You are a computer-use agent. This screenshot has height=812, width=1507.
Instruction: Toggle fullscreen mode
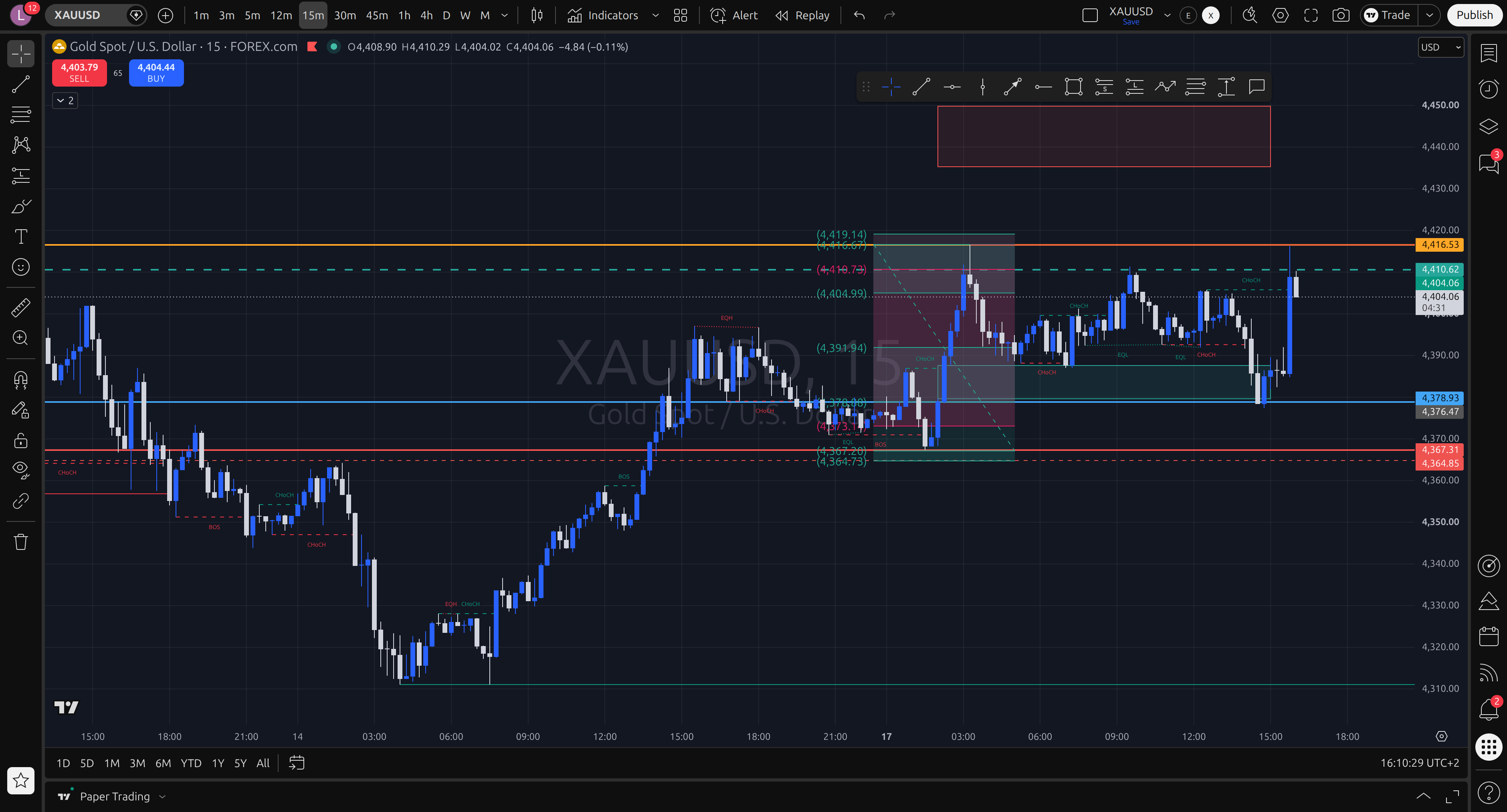1311,15
